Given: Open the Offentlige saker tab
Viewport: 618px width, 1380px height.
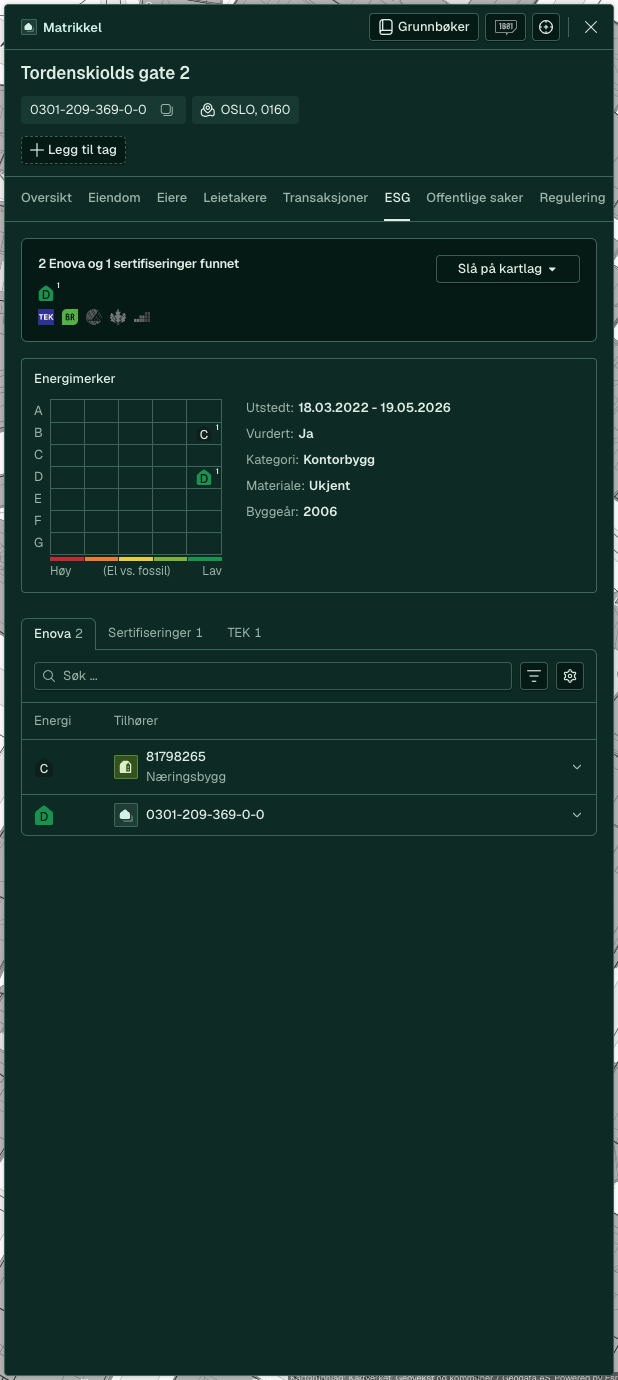Looking at the screenshot, I should (475, 198).
